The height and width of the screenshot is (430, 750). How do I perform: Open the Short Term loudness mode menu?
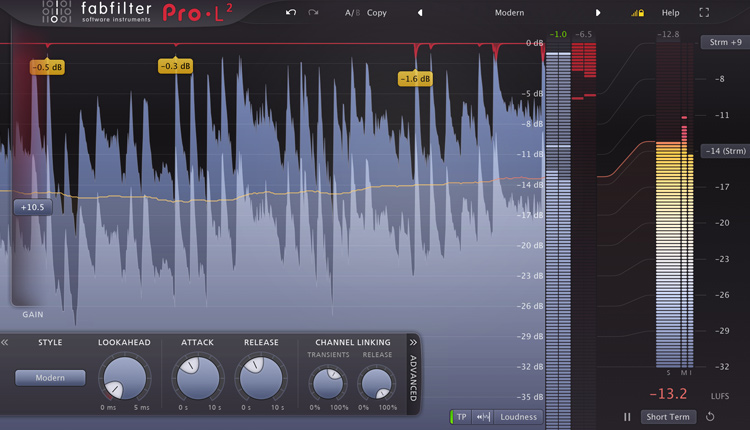point(667,417)
